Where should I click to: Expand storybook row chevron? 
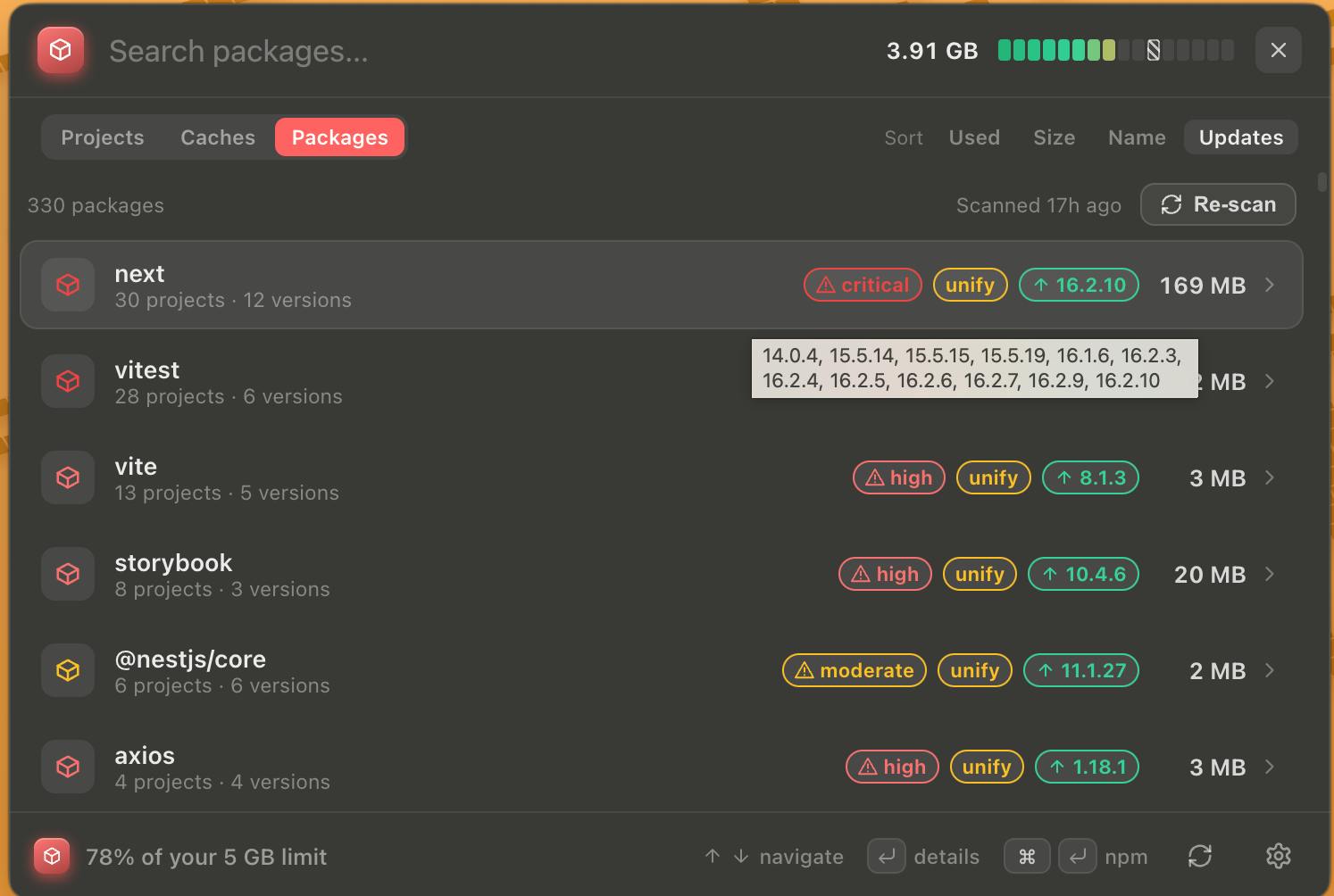[1270, 574]
